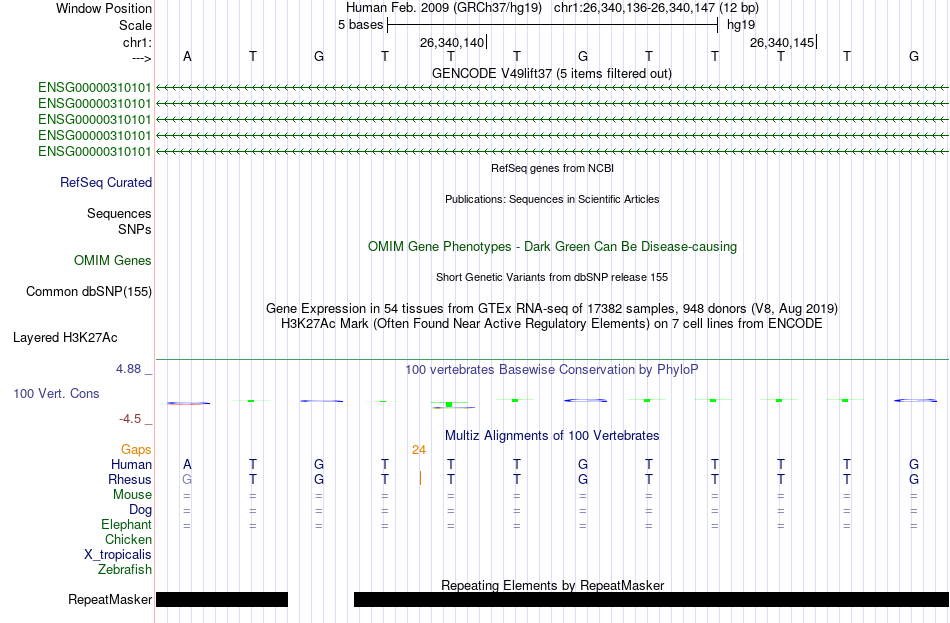The width and height of the screenshot is (950, 623).
Task: Click the longer right RepeatMasker black block
Action: (x=651, y=599)
